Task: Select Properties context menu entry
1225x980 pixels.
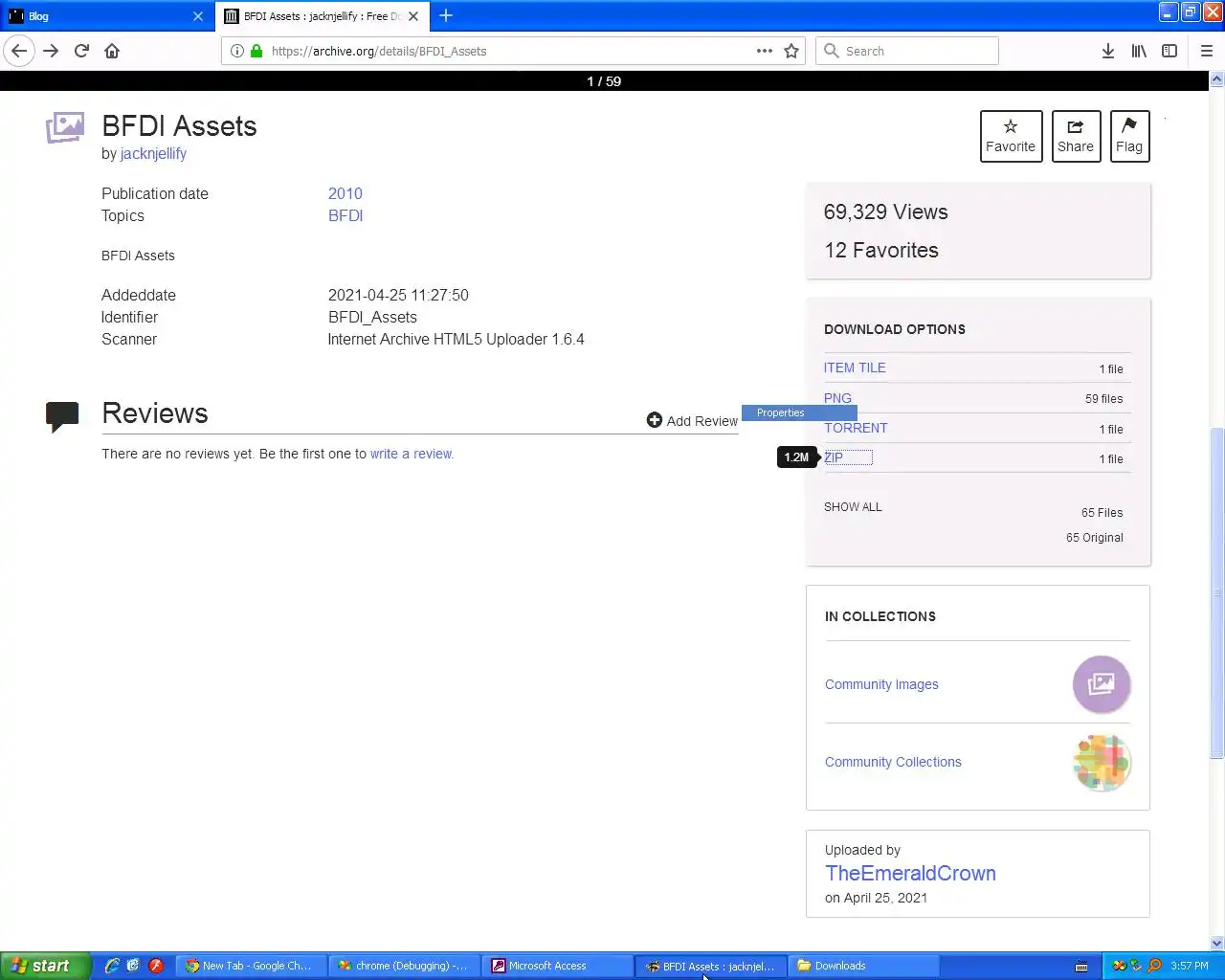Action: coord(799,412)
